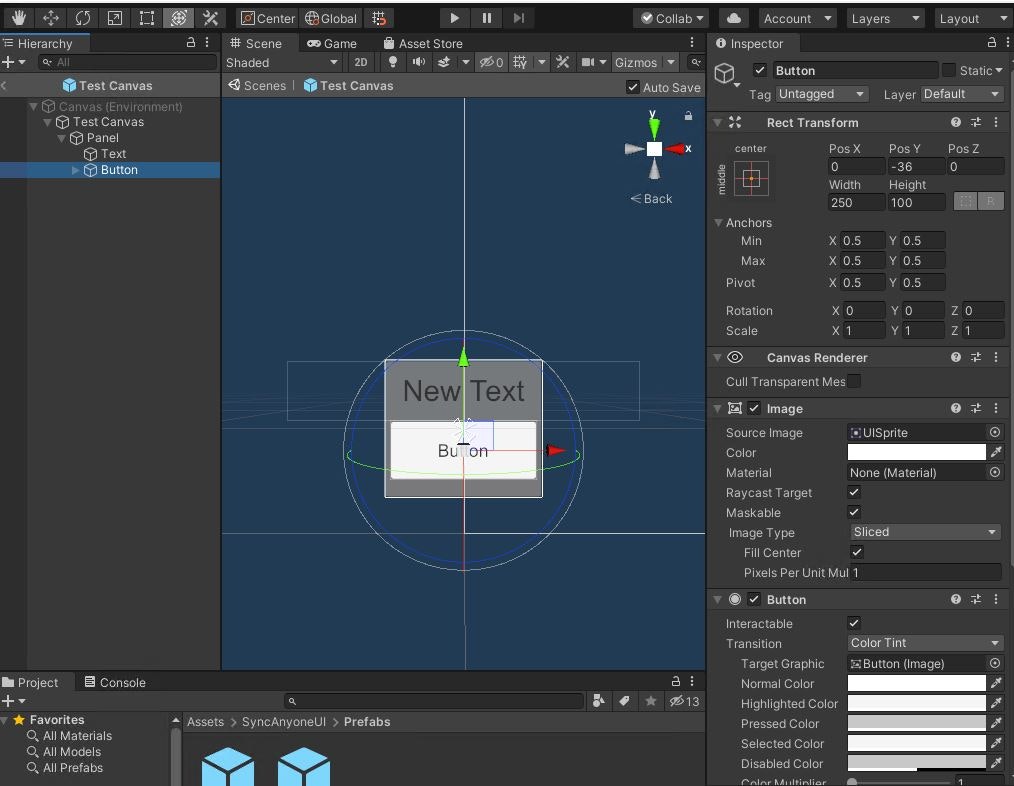Click the anchor presets box
Screen dimensions: 1014x786
[x=751, y=179]
